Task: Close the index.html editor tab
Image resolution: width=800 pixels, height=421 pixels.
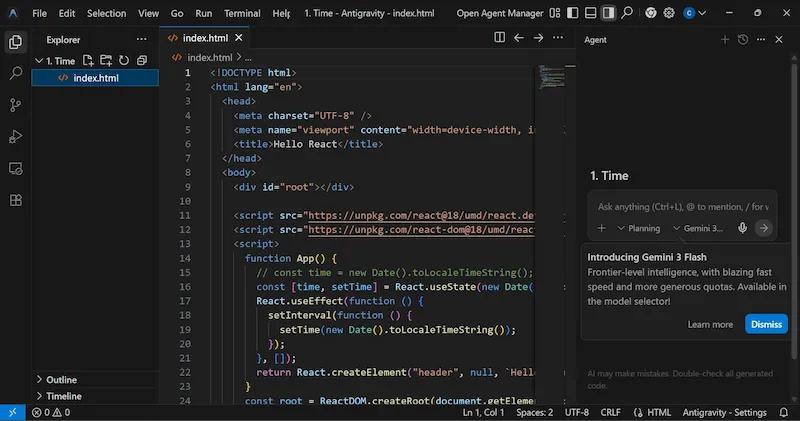Action: [x=238, y=38]
